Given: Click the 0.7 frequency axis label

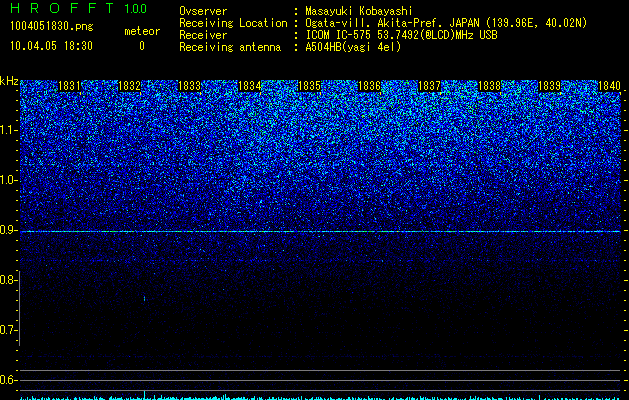Looking at the screenshot, I should [8, 330].
